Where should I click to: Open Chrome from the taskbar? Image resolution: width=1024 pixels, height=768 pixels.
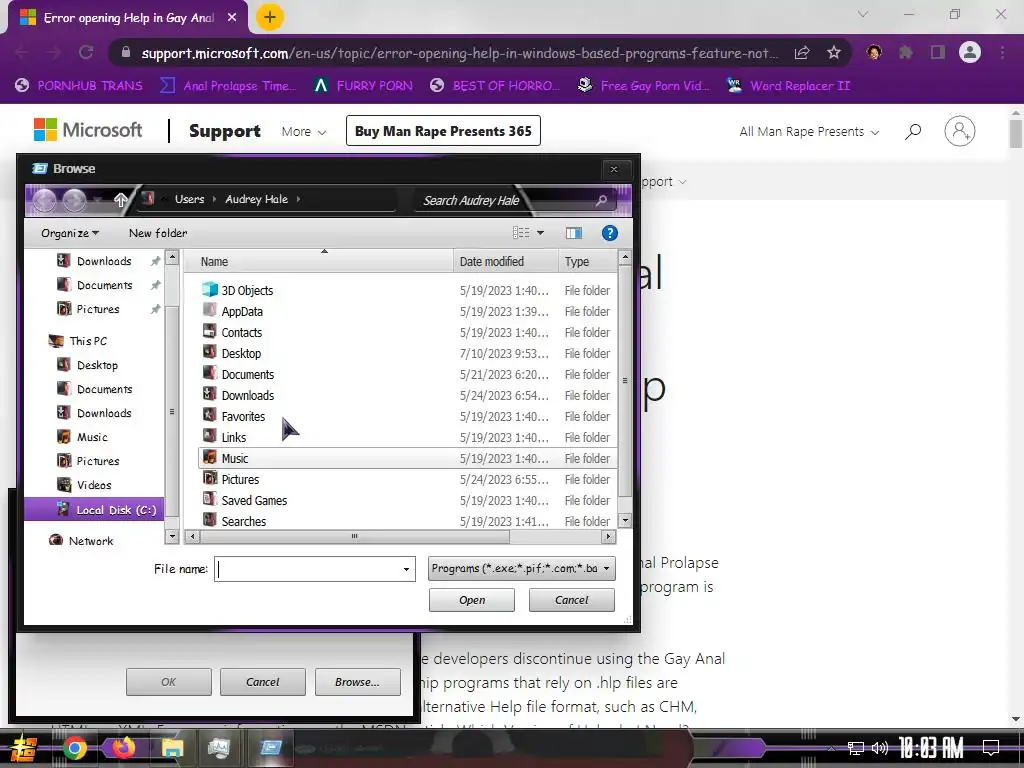click(74, 748)
